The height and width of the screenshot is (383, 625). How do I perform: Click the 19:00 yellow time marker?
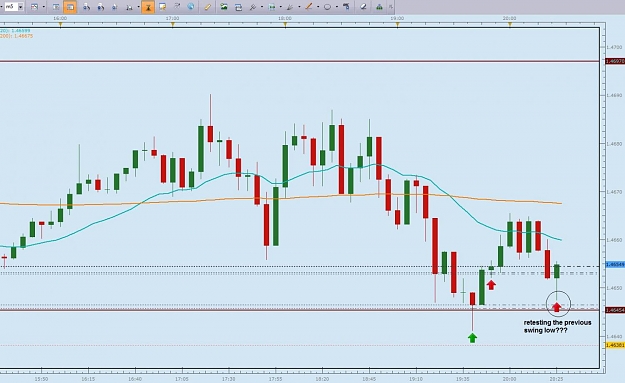[x=397, y=24]
